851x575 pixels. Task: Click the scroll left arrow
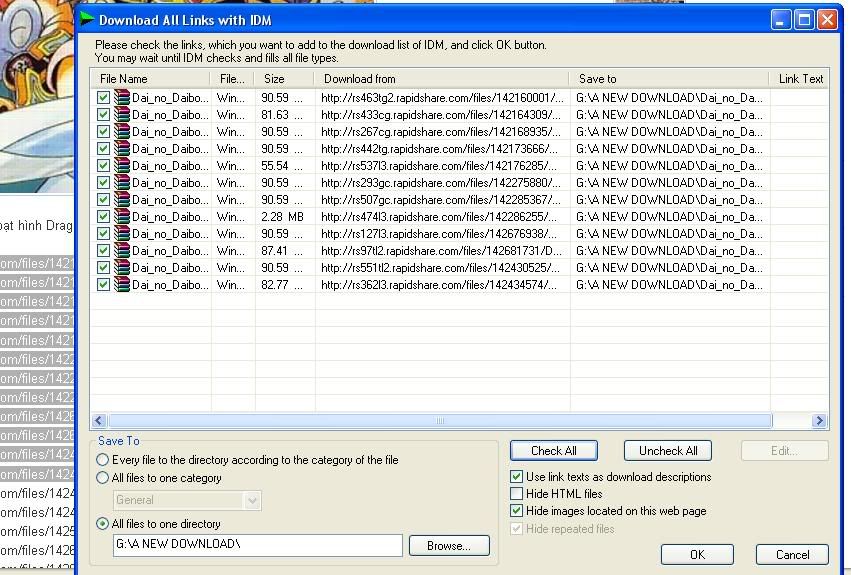click(x=99, y=420)
